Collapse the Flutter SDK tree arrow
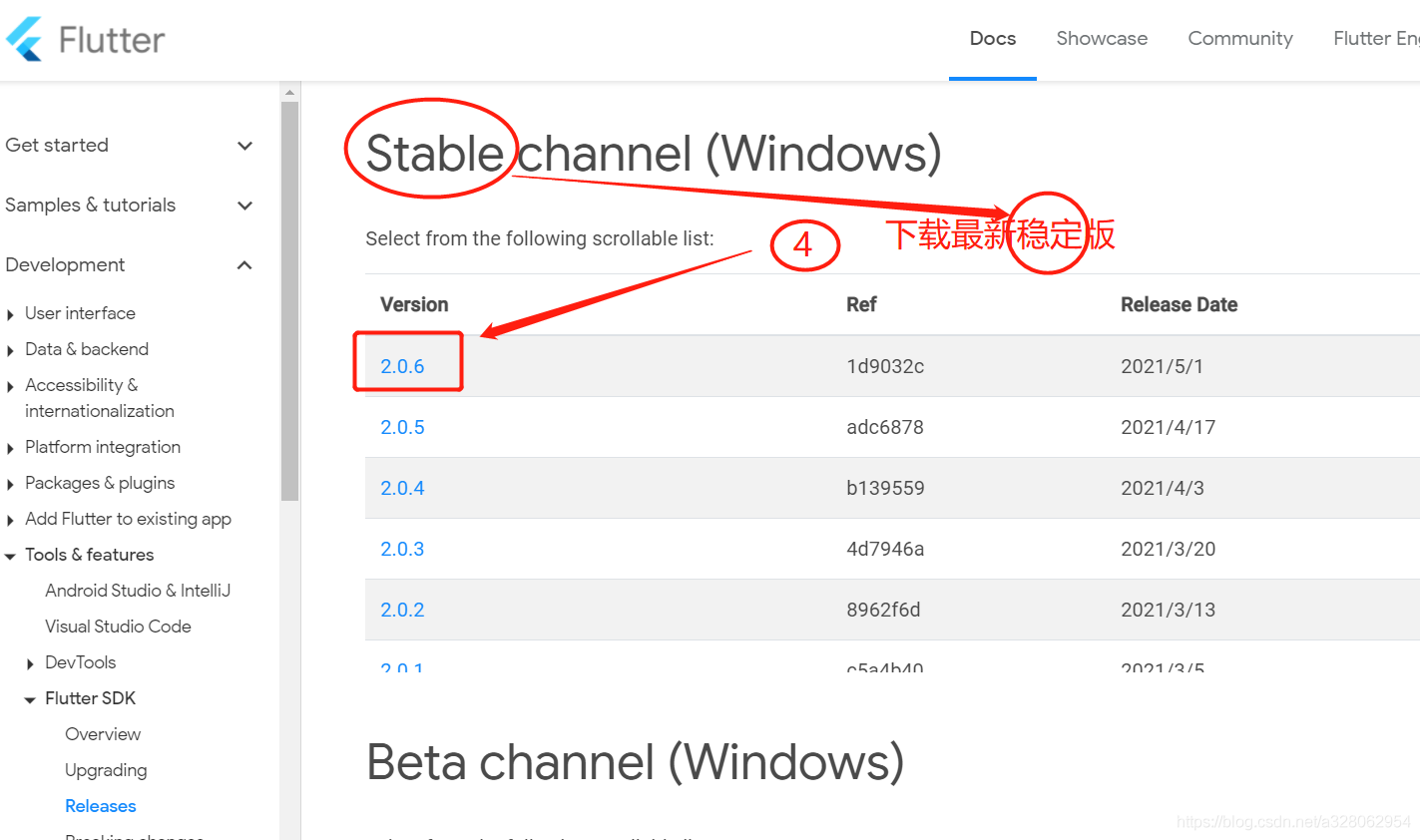The image size is (1420, 840). [30, 699]
